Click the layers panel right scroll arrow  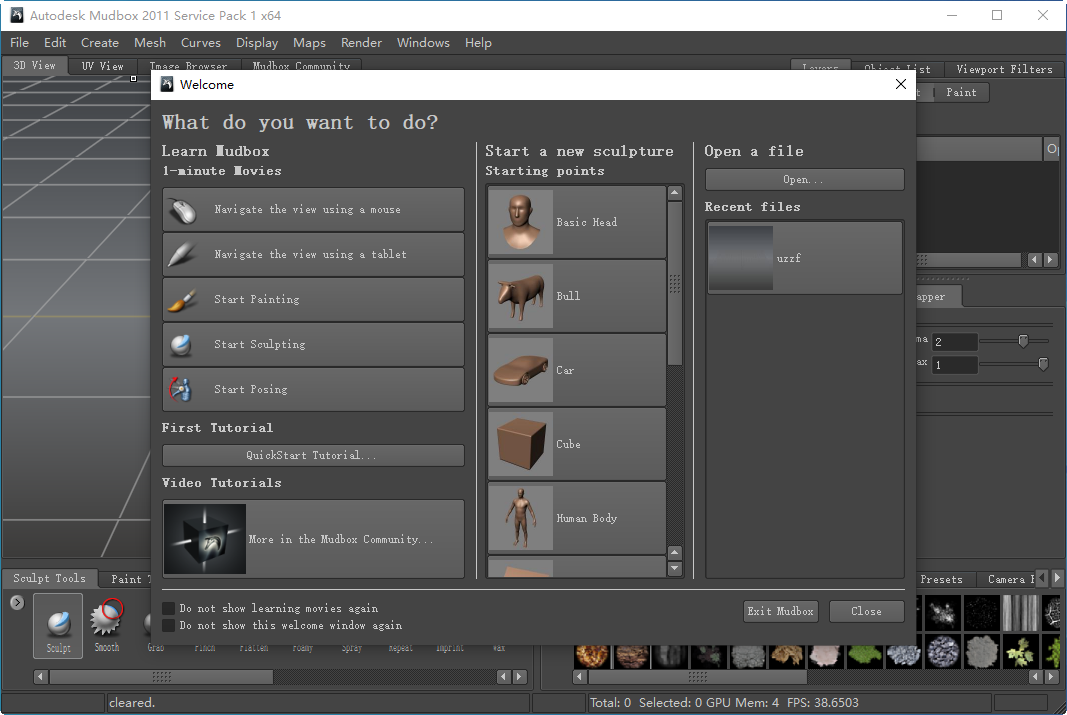(1050, 259)
